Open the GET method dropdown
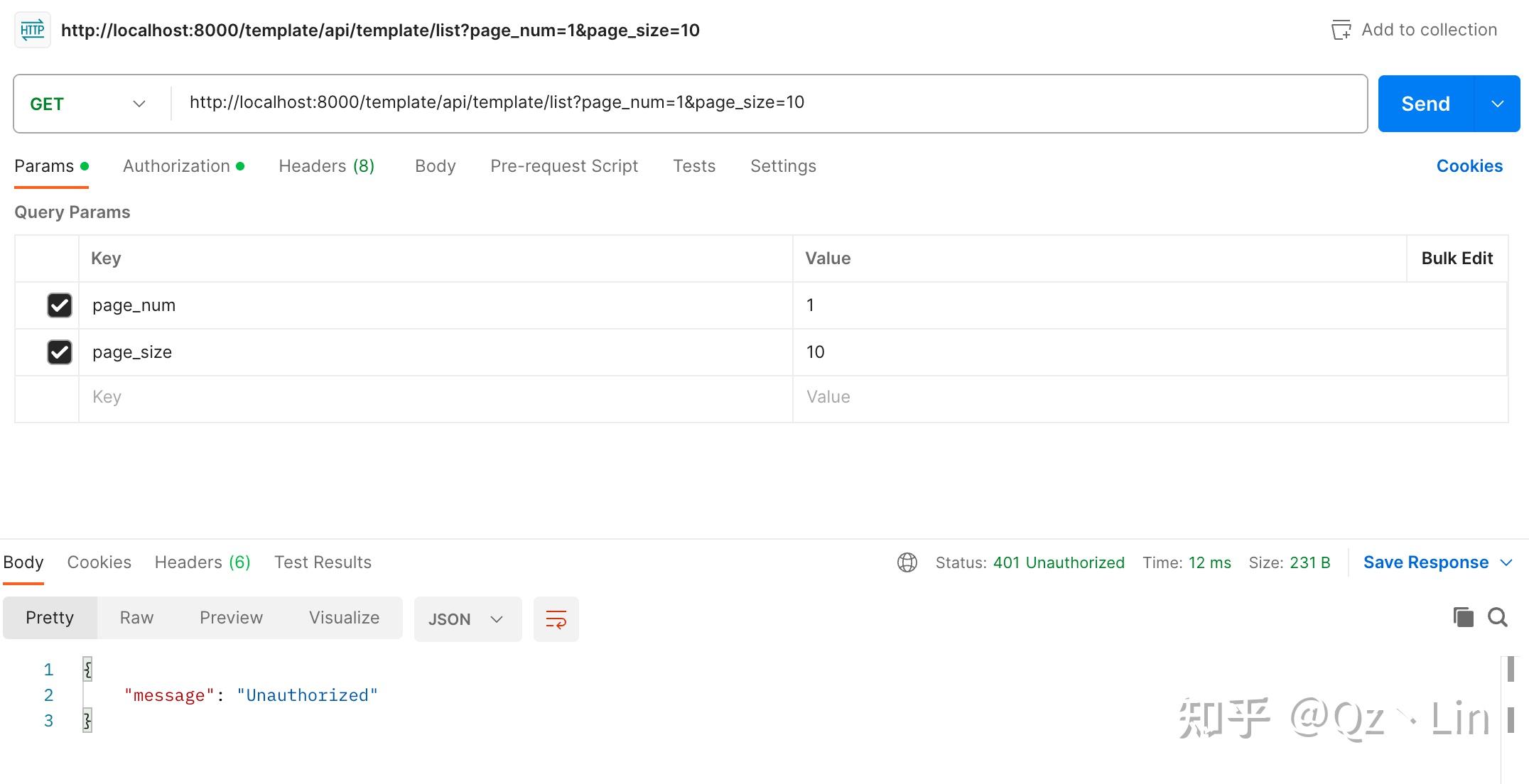 [x=139, y=103]
